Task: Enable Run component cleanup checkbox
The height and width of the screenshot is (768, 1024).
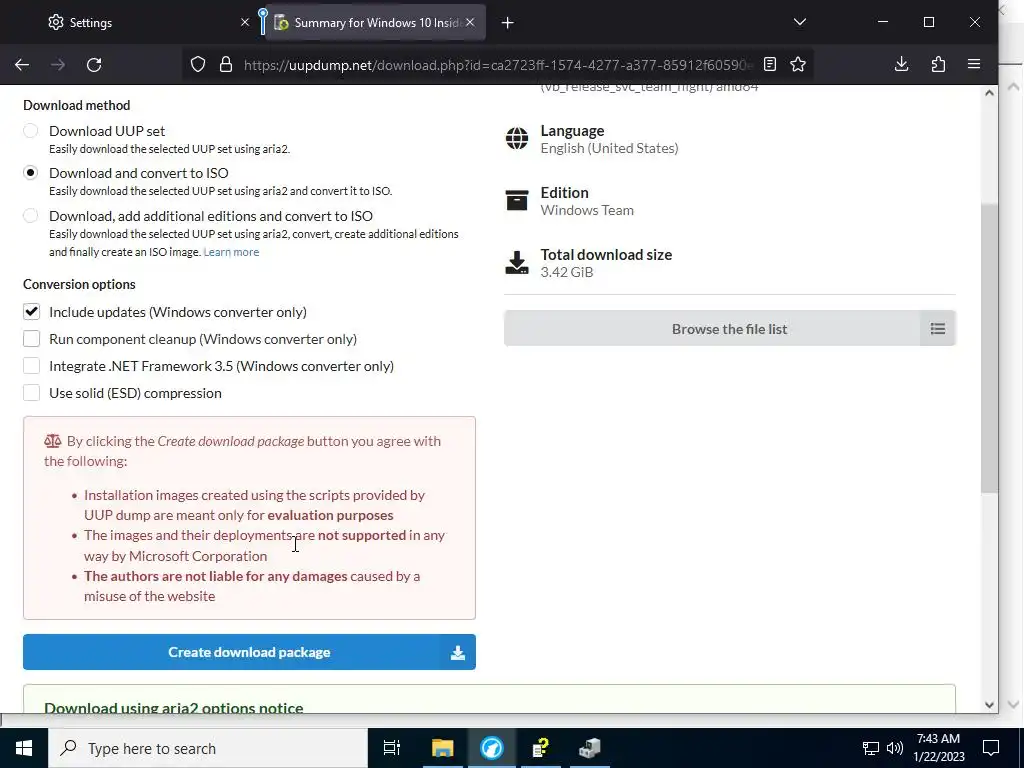Action: point(31,338)
